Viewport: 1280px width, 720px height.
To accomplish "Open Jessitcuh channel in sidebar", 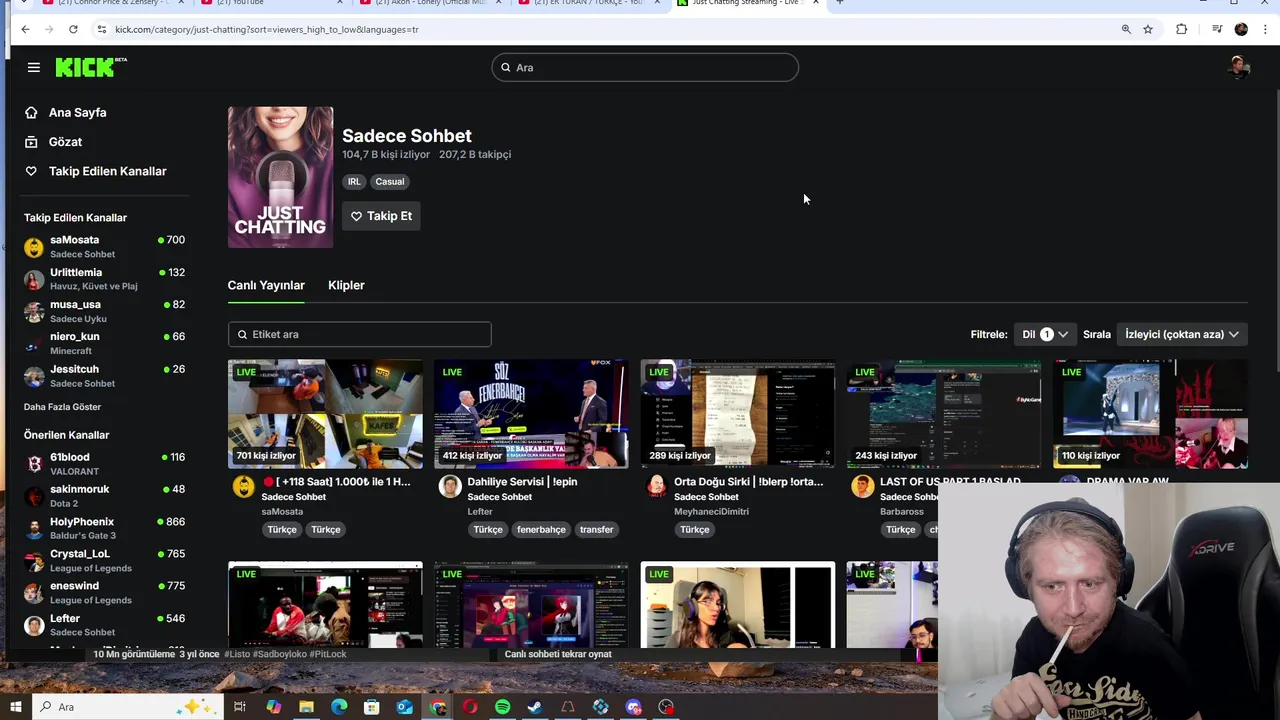I will coord(104,376).
